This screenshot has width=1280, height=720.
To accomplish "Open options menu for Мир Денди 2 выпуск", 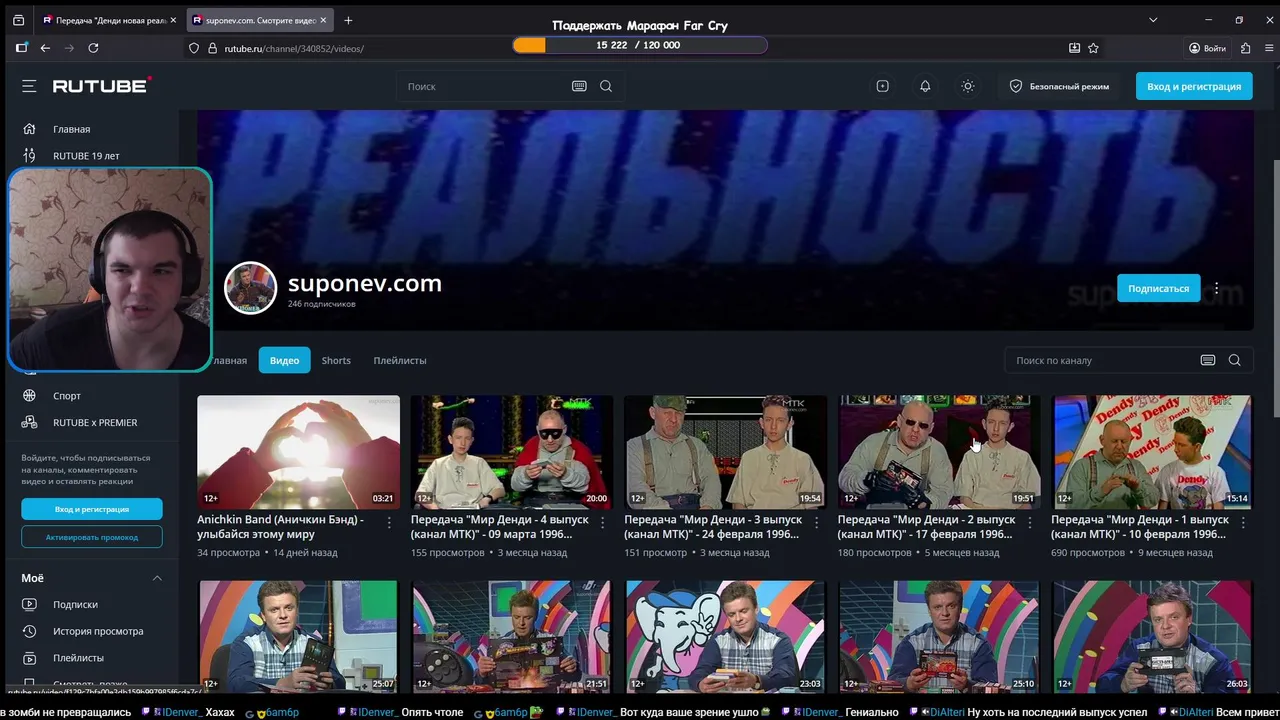I will pyautogui.click(x=1030, y=522).
